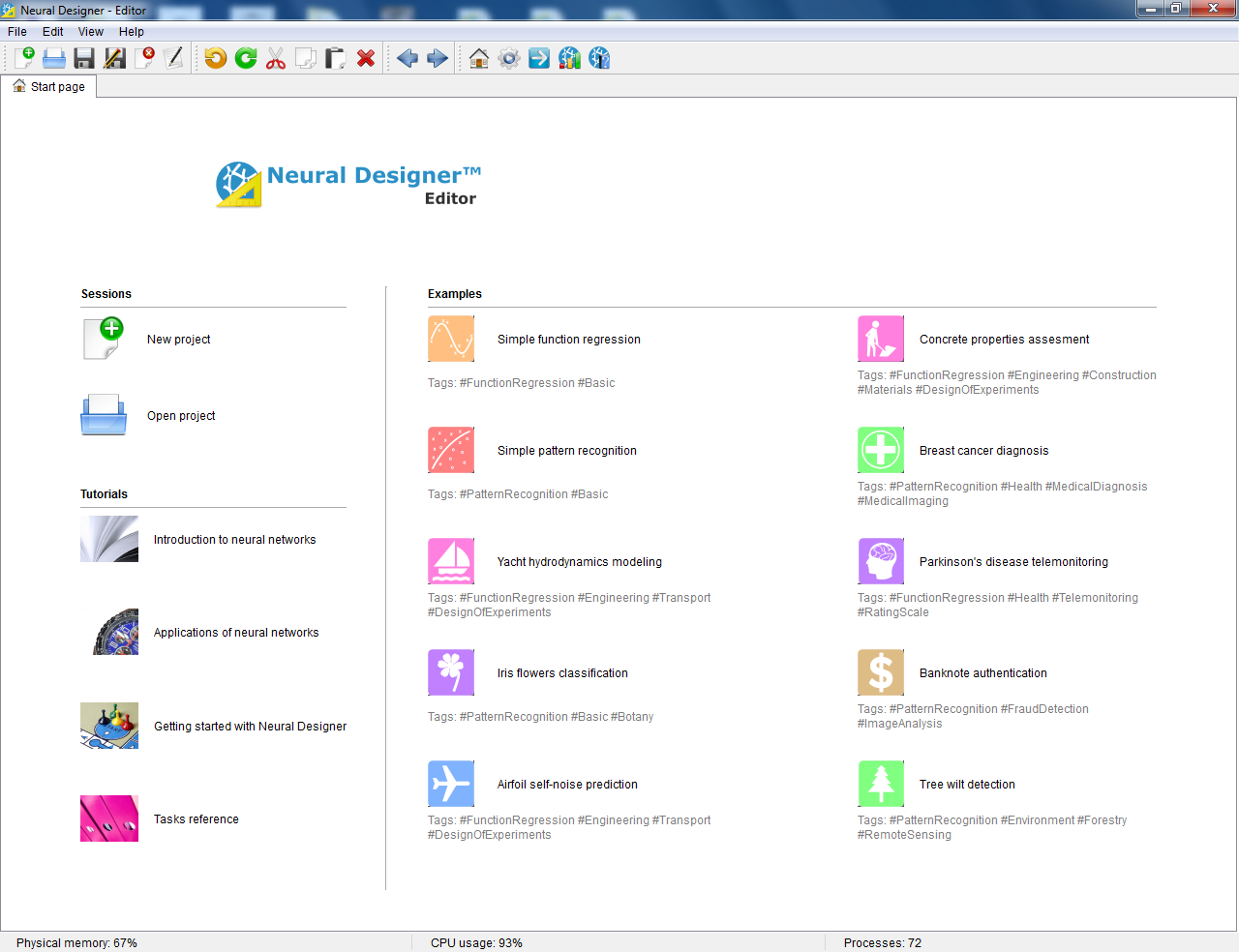Click the blue arrow Export icon in toolbar
Image resolution: width=1239 pixels, height=952 pixels.
(539, 58)
